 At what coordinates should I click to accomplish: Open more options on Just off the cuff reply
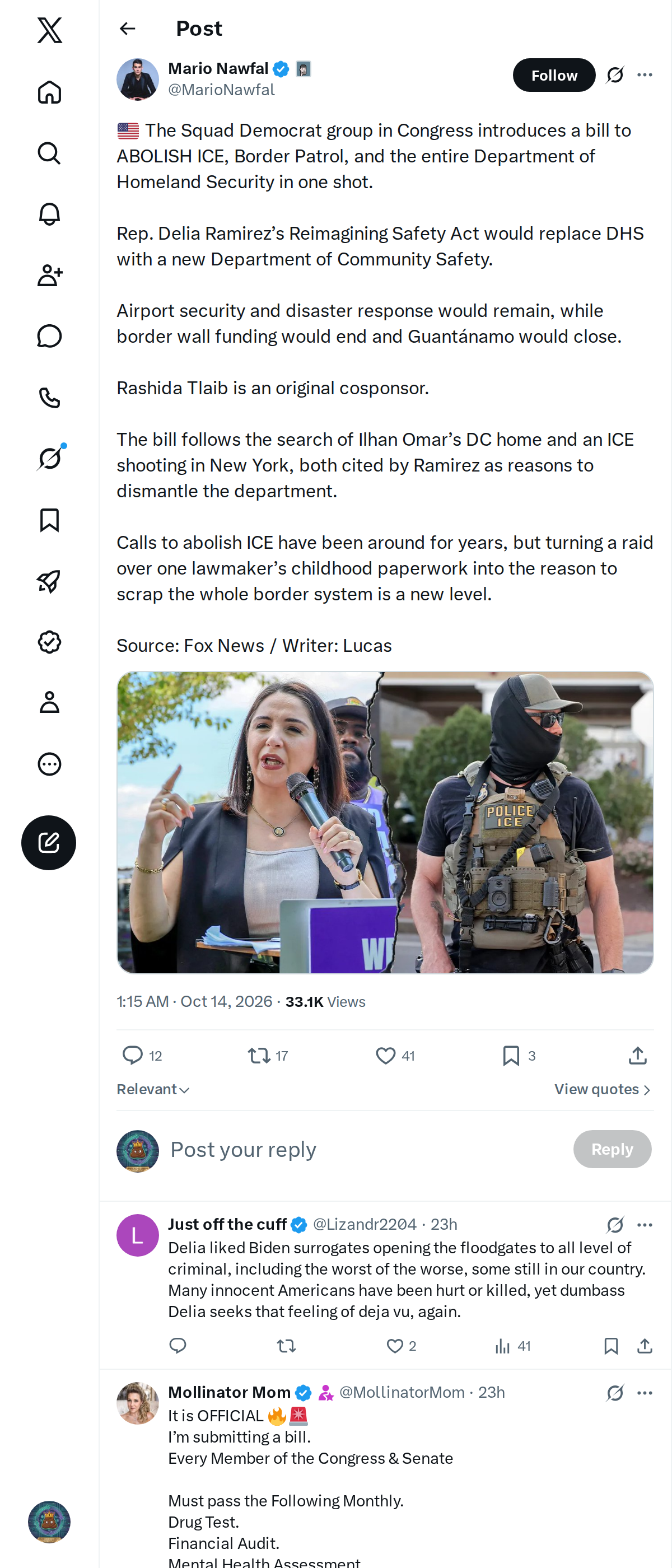point(645,1225)
